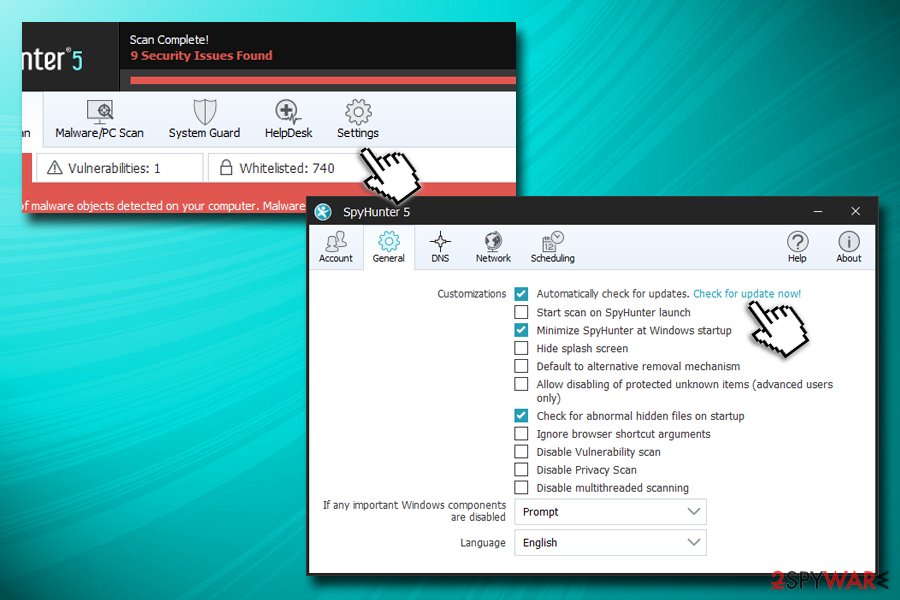Enable Ignore browser shortcut arguments
The width and height of the screenshot is (900, 600).
coord(521,433)
